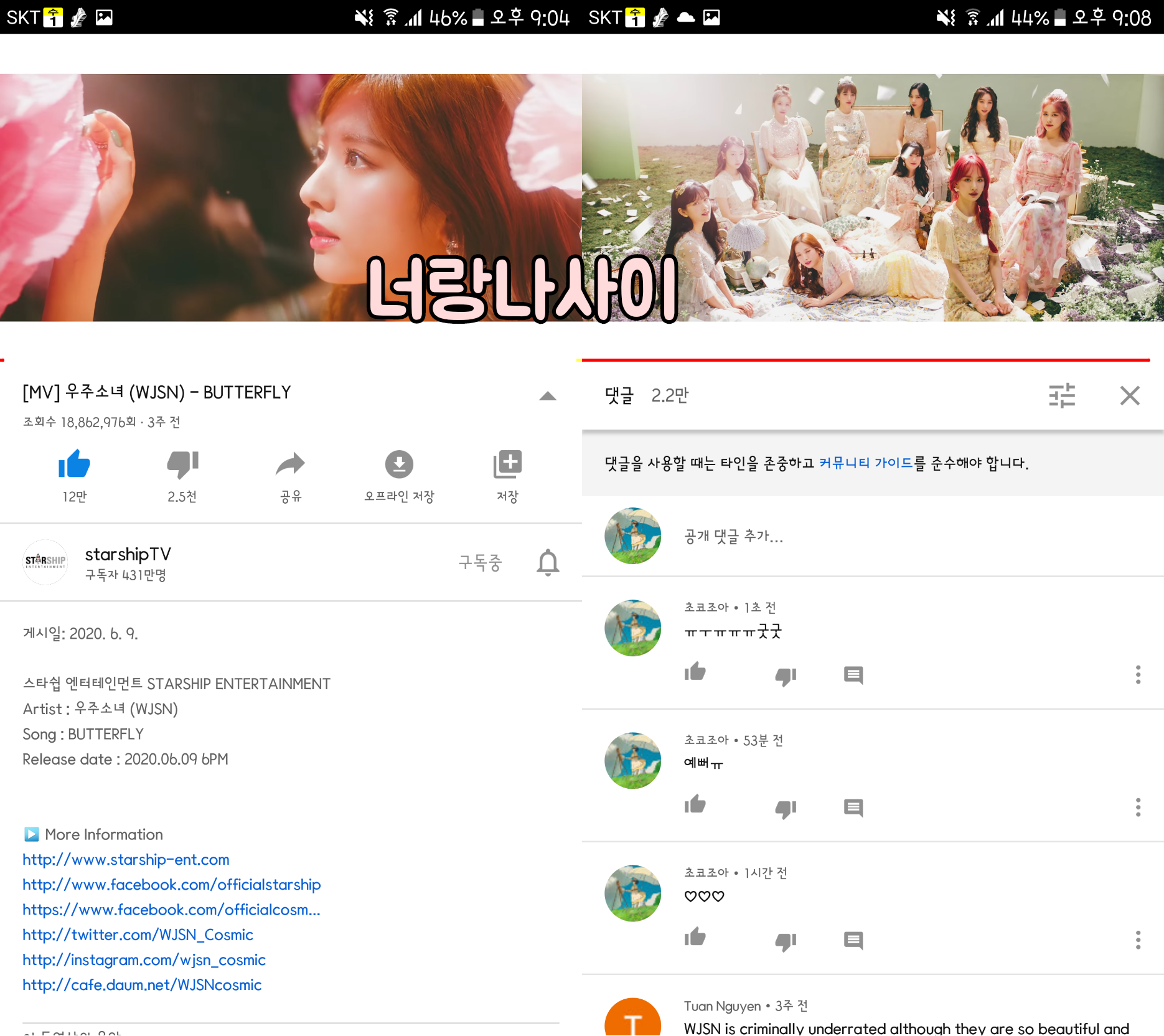1164x1036 pixels.
Task: Save video to playlist (저장)
Action: (x=507, y=464)
